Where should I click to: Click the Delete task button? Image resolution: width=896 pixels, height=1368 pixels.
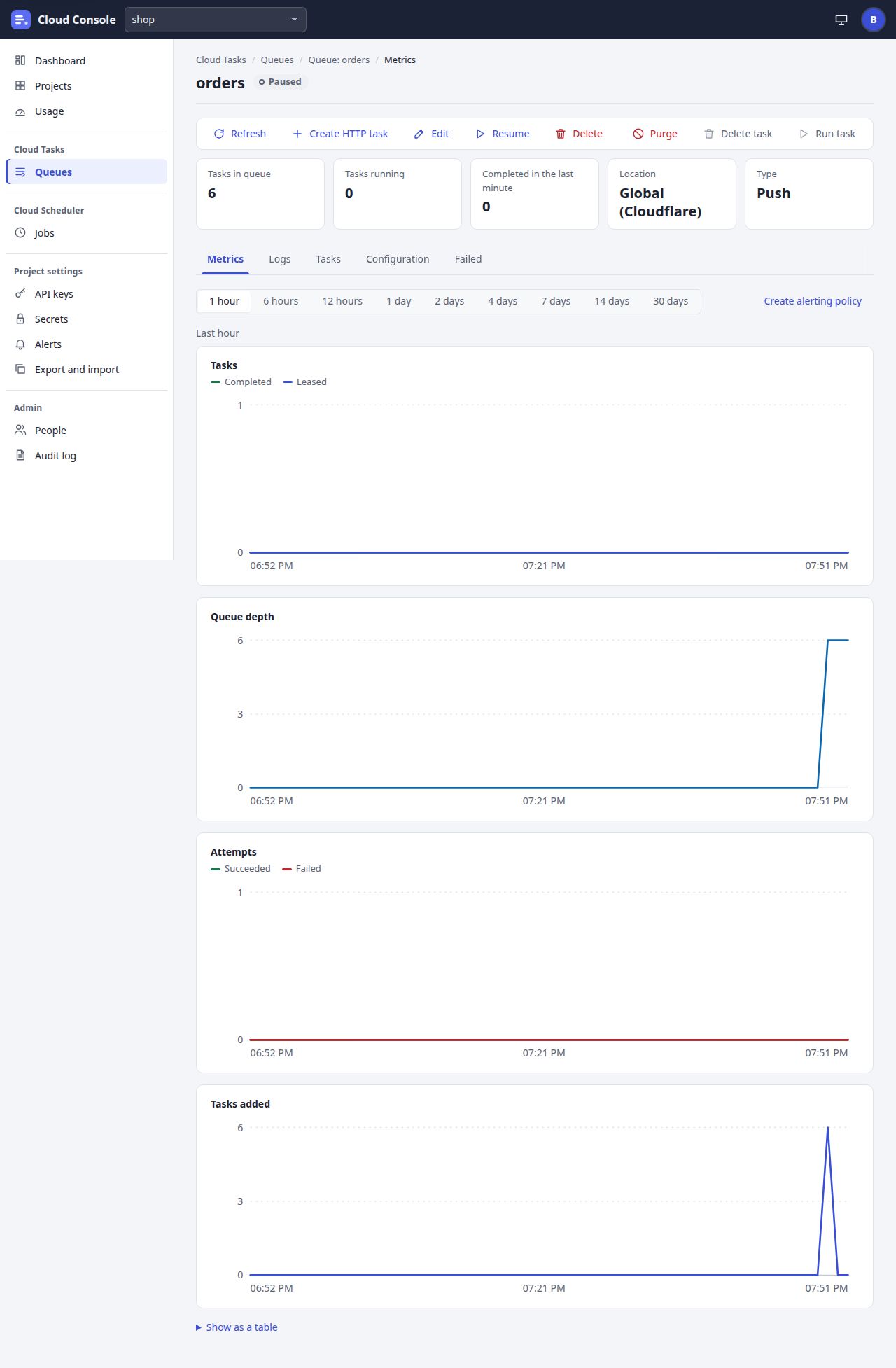click(738, 134)
